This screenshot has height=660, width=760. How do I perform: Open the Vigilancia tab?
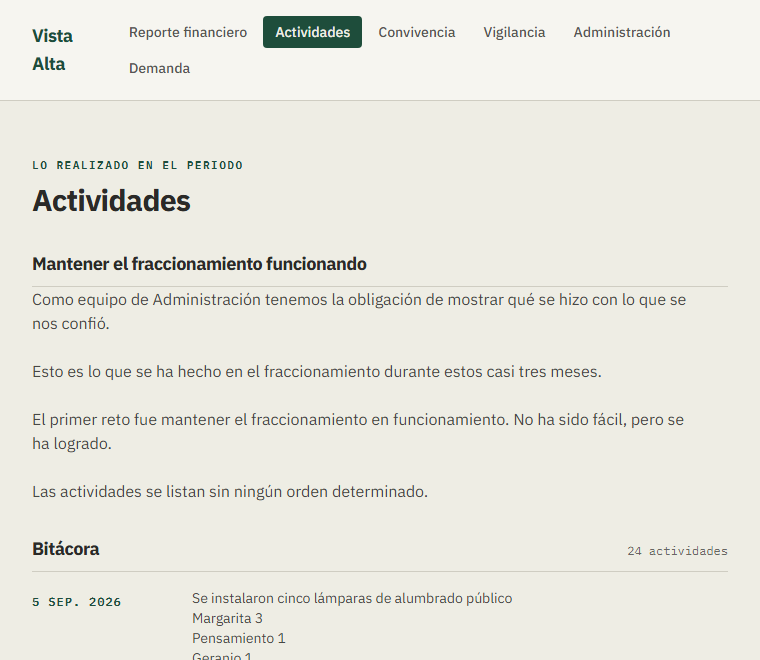point(514,32)
